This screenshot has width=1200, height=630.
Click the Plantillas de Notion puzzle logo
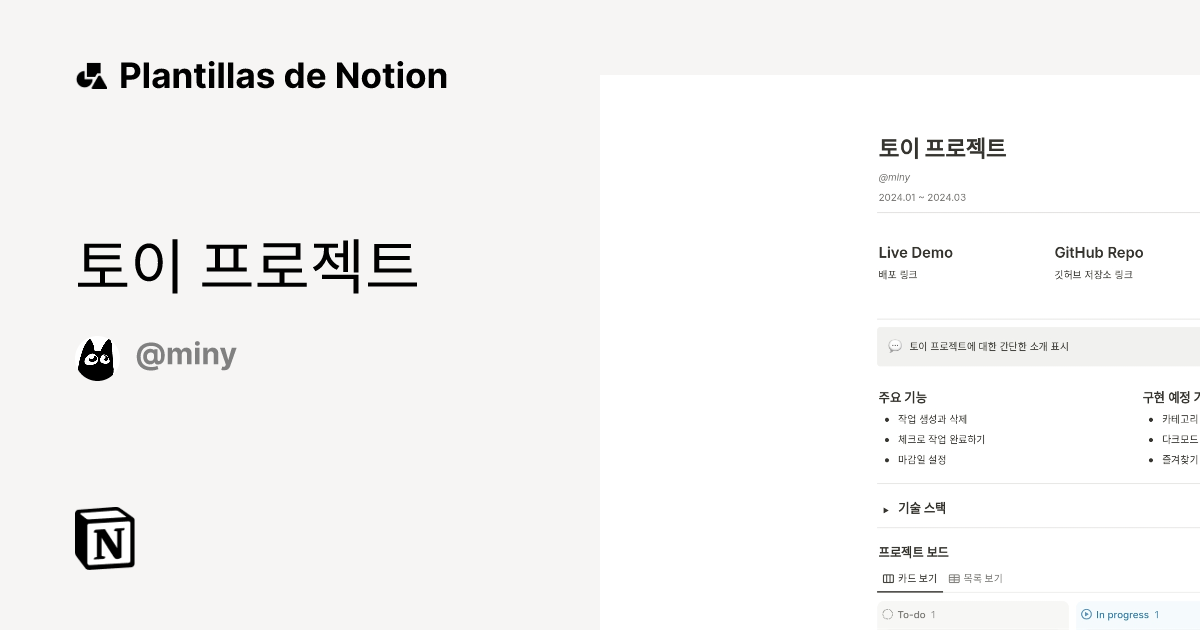point(91,75)
